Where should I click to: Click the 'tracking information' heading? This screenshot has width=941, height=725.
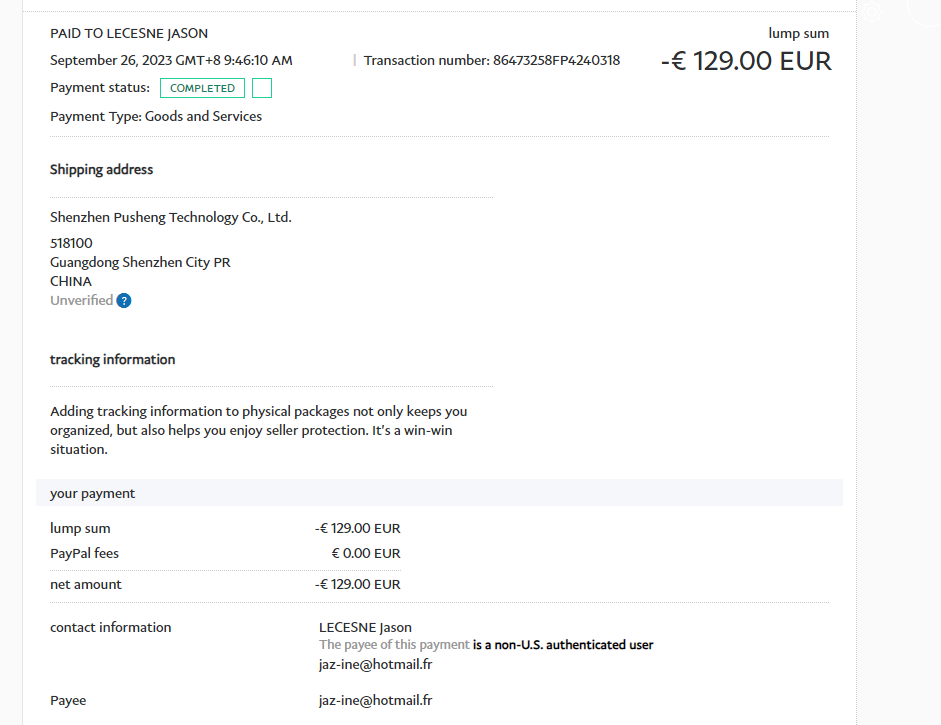coord(112,360)
